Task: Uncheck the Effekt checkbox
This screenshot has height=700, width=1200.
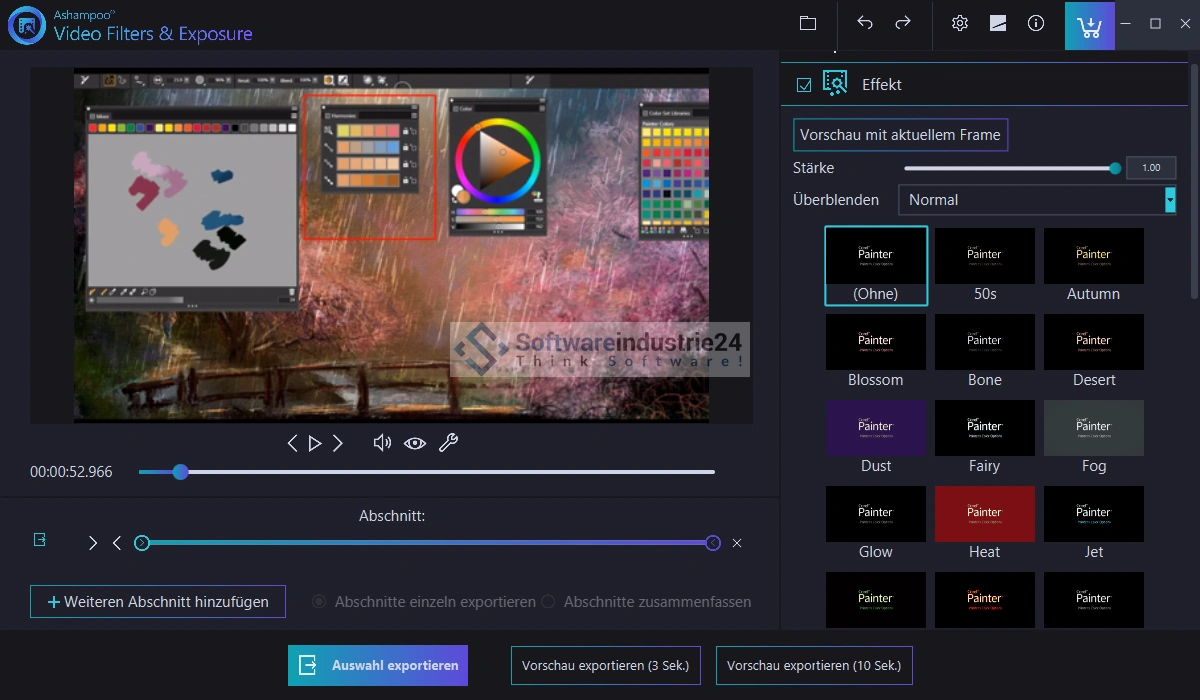Action: pos(804,85)
